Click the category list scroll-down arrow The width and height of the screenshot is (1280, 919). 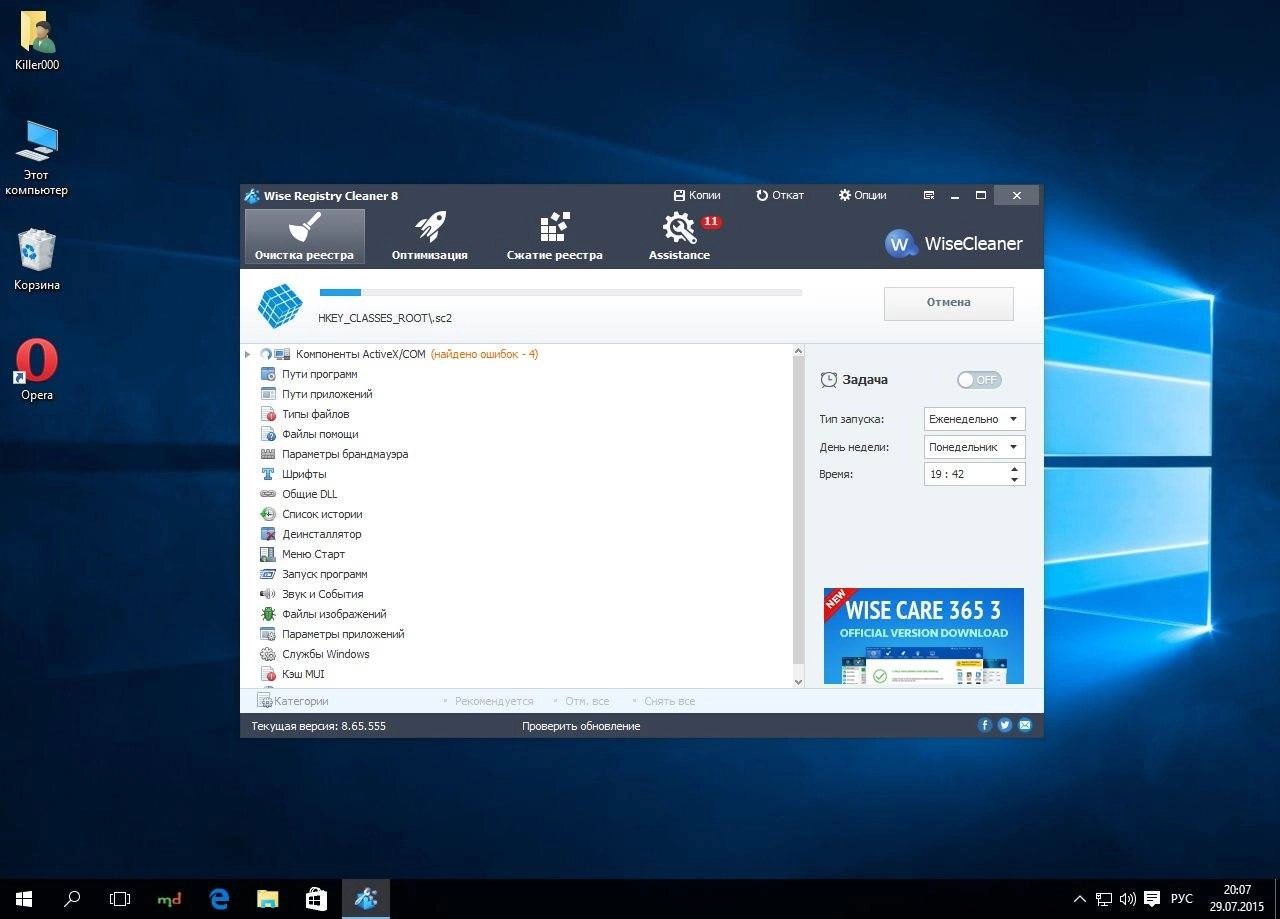click(798, 681)
